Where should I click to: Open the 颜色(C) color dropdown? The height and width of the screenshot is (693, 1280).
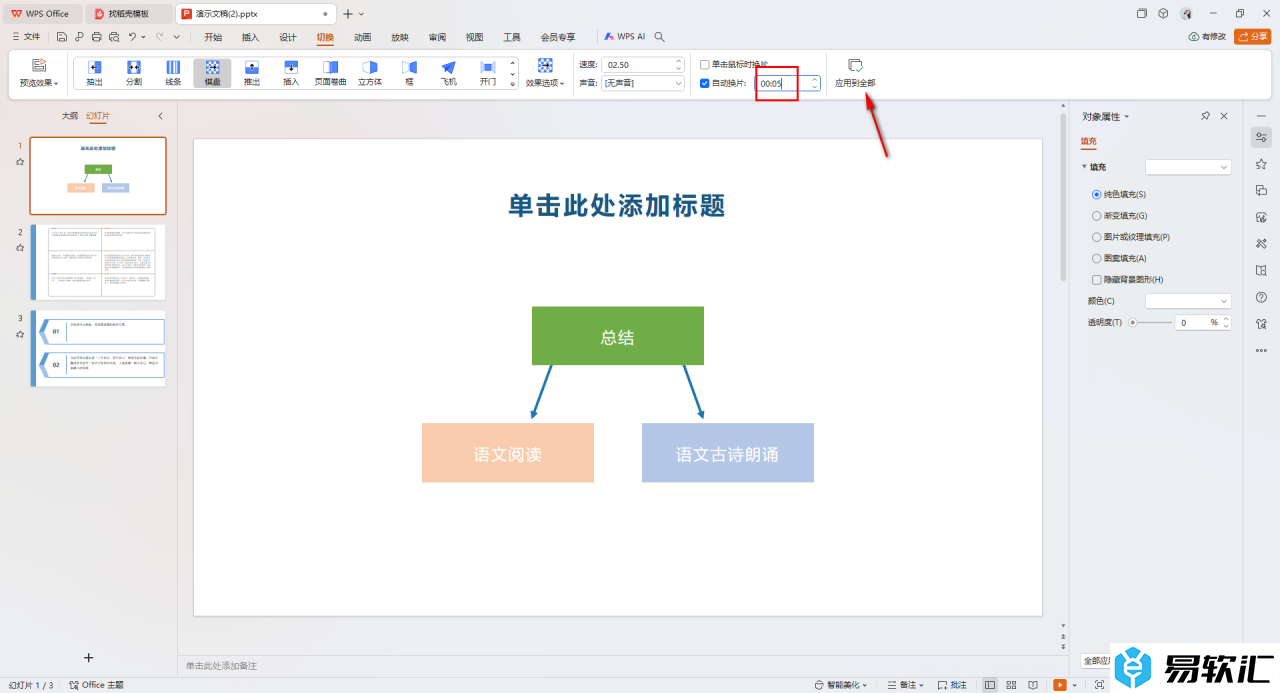[x=1188, y=301]
